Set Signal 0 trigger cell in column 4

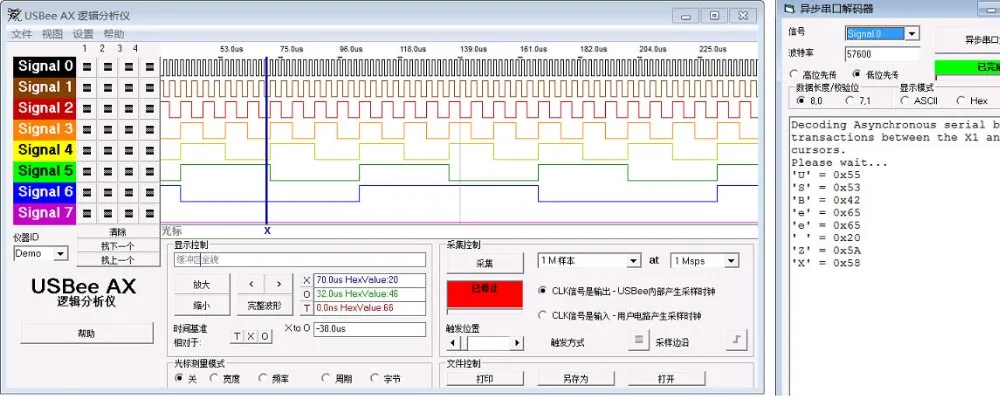(150, 66)
